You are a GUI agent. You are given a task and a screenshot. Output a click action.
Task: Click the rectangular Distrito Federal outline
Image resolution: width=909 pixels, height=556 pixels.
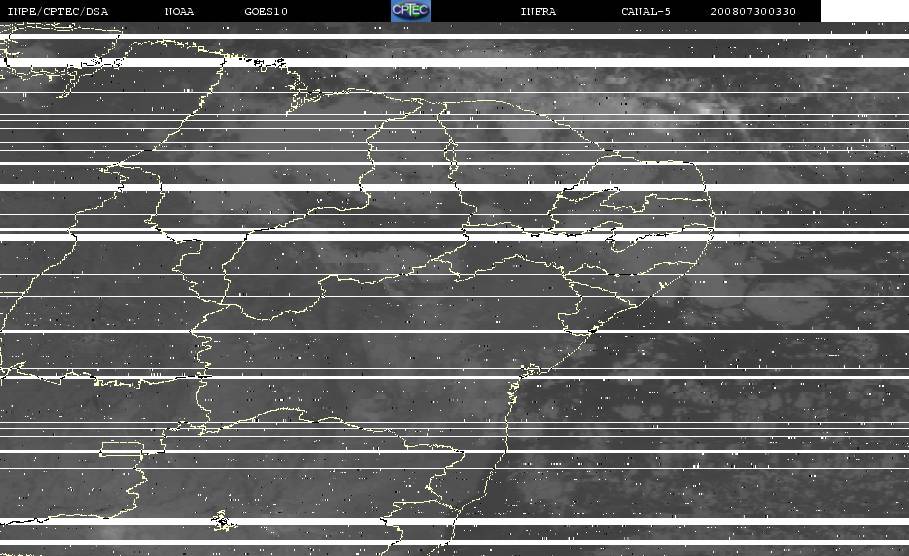click(122, 449)
